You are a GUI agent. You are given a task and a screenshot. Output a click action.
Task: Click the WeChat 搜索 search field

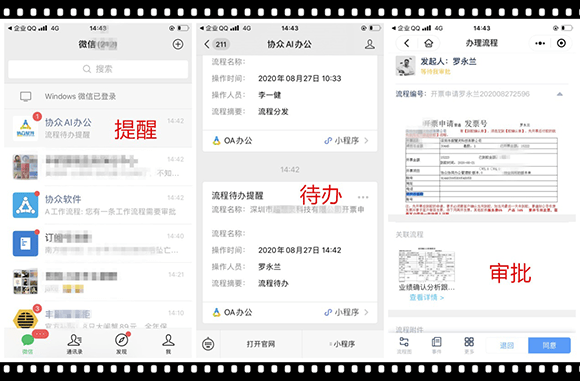point(98,69)
